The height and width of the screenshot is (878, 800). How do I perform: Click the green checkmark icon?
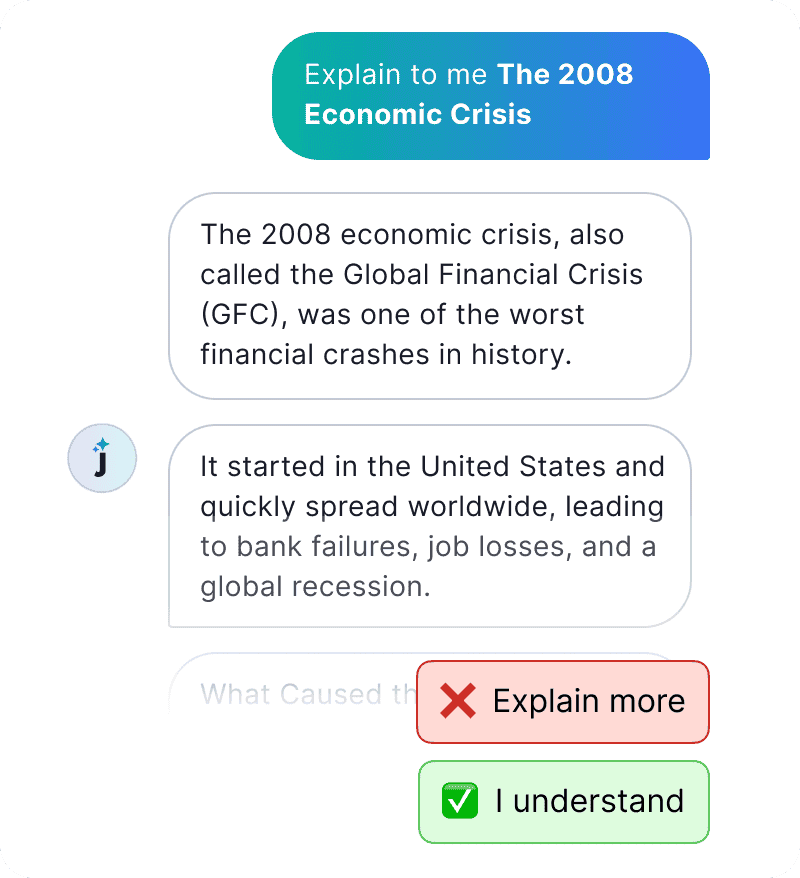[460, 801]
